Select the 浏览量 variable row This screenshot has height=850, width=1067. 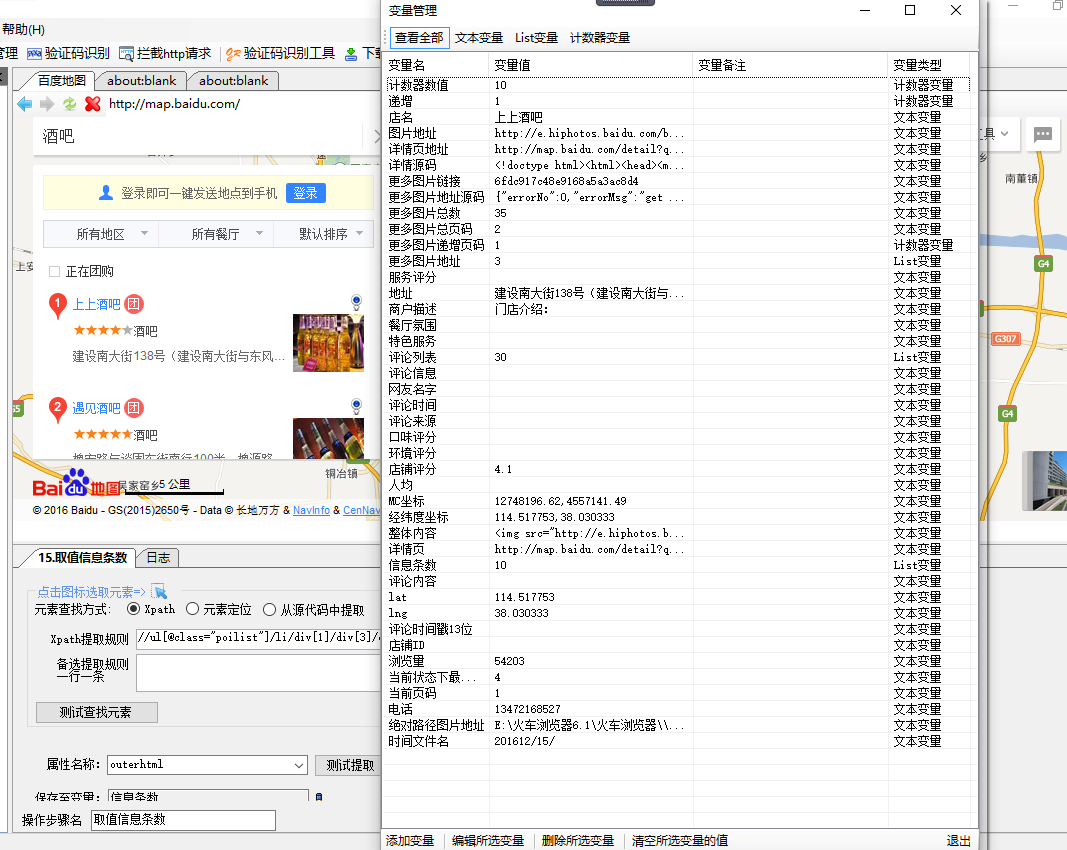678,661
